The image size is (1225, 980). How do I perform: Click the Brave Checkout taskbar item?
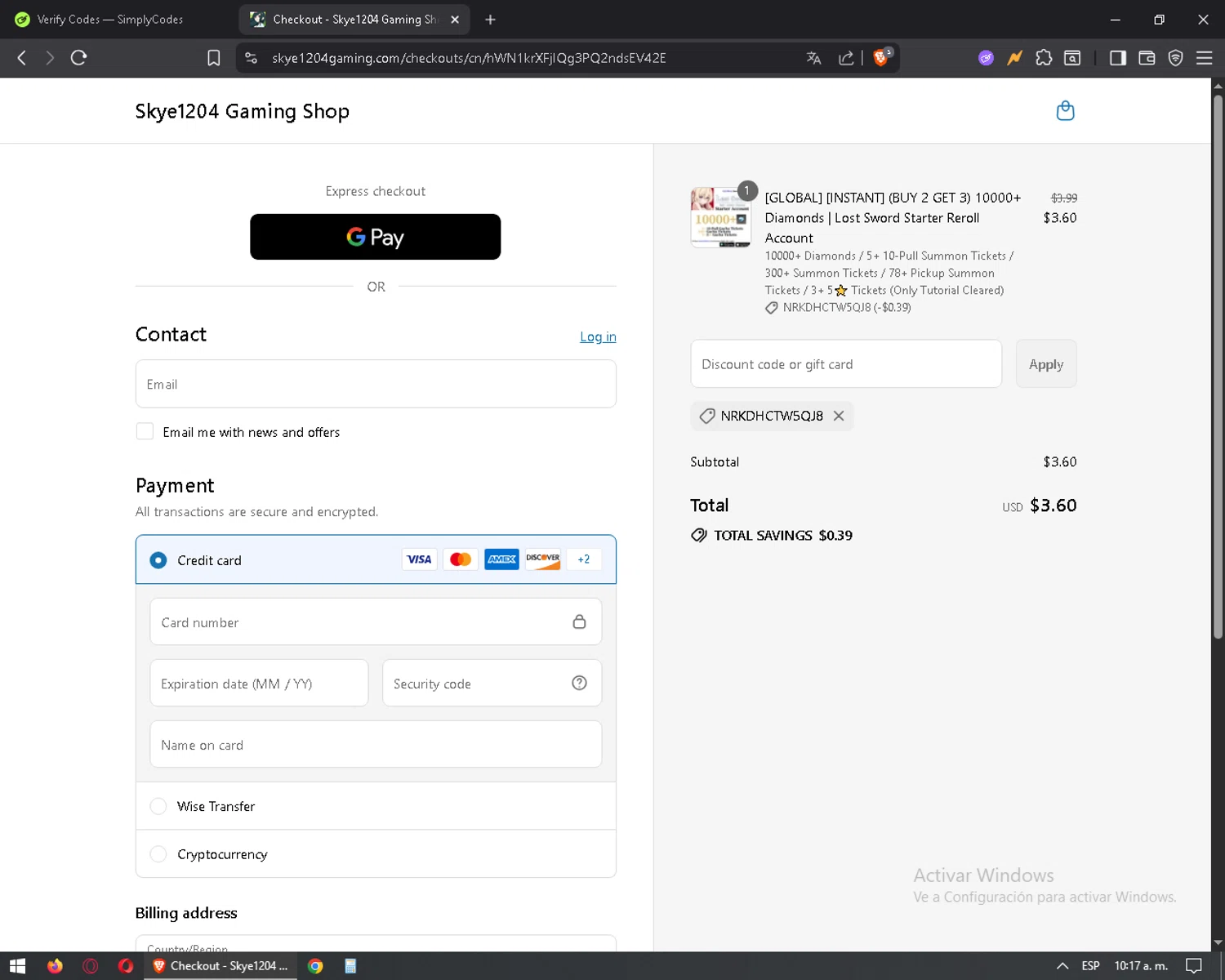(x=220, y=966)
